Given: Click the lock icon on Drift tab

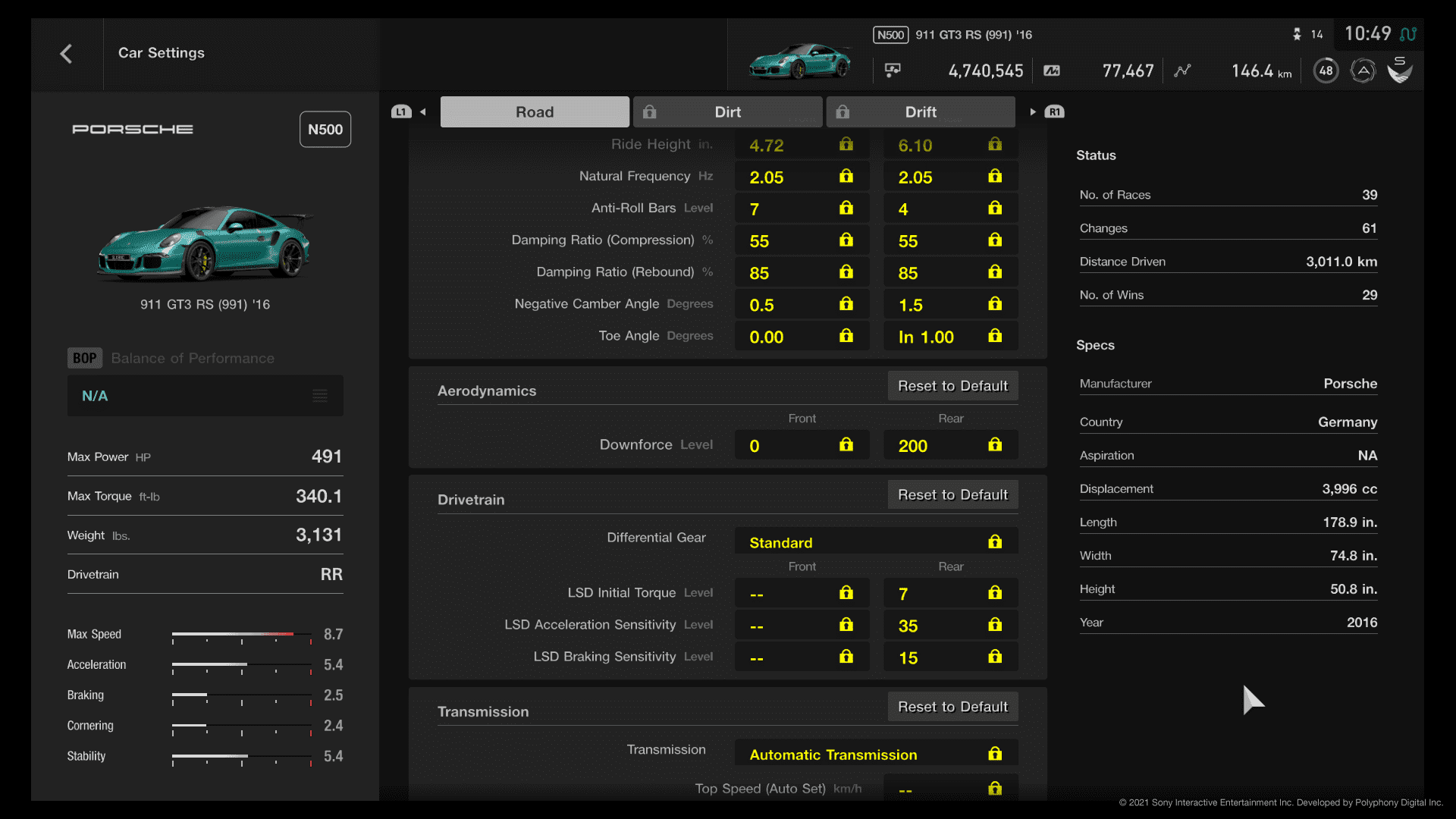Looking at the screenshot, I should pyautogui.click(x=843, y=112).
